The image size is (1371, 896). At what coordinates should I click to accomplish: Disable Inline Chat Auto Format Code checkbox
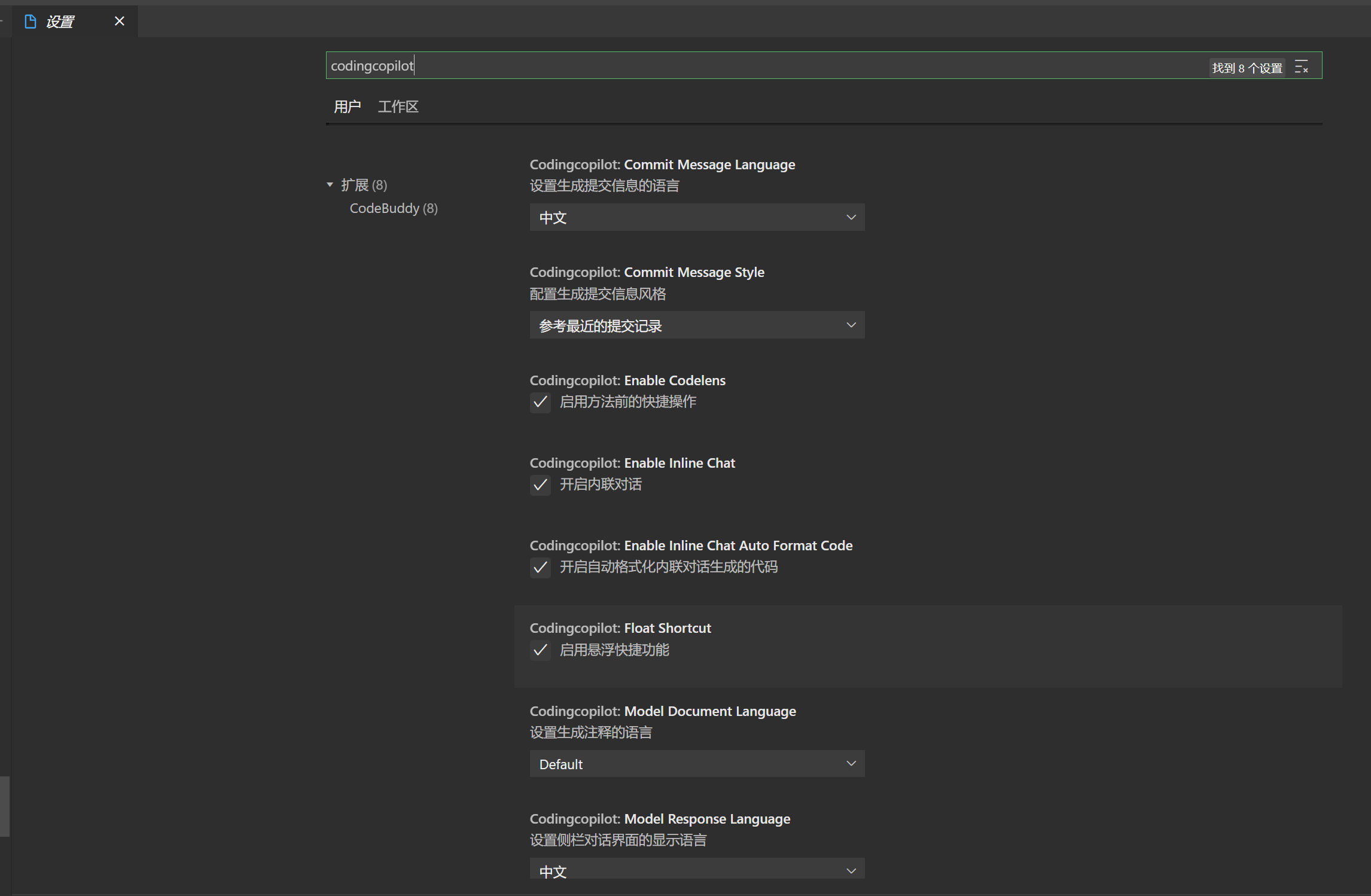tap(540, 567)
